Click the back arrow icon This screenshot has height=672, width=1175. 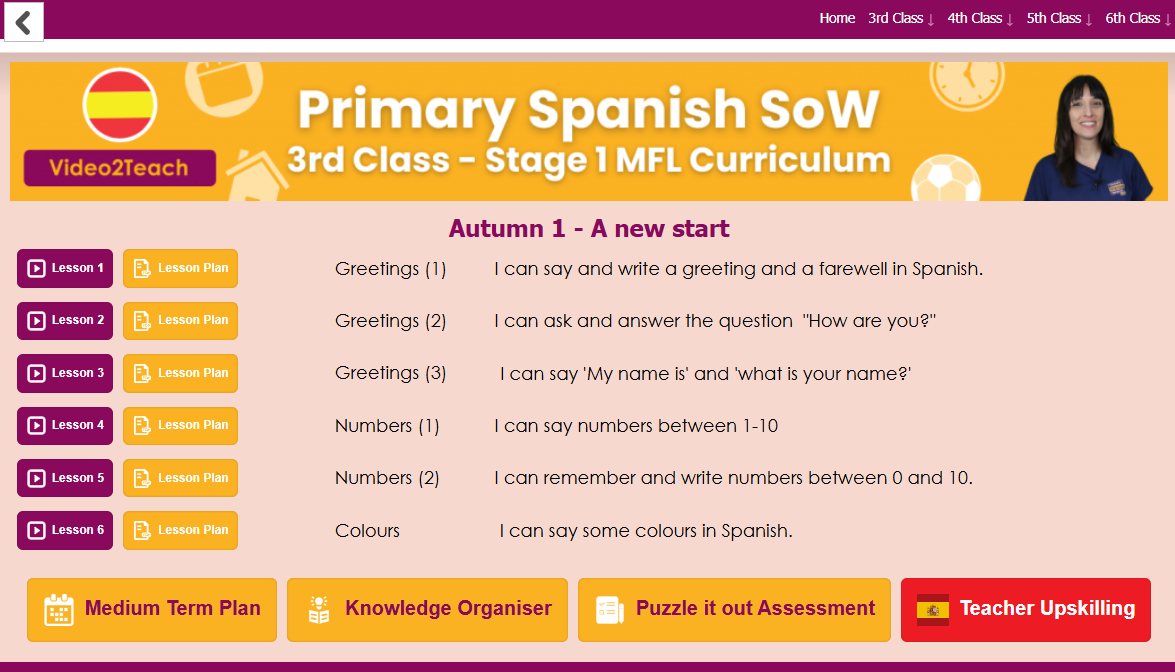(23, 21)
